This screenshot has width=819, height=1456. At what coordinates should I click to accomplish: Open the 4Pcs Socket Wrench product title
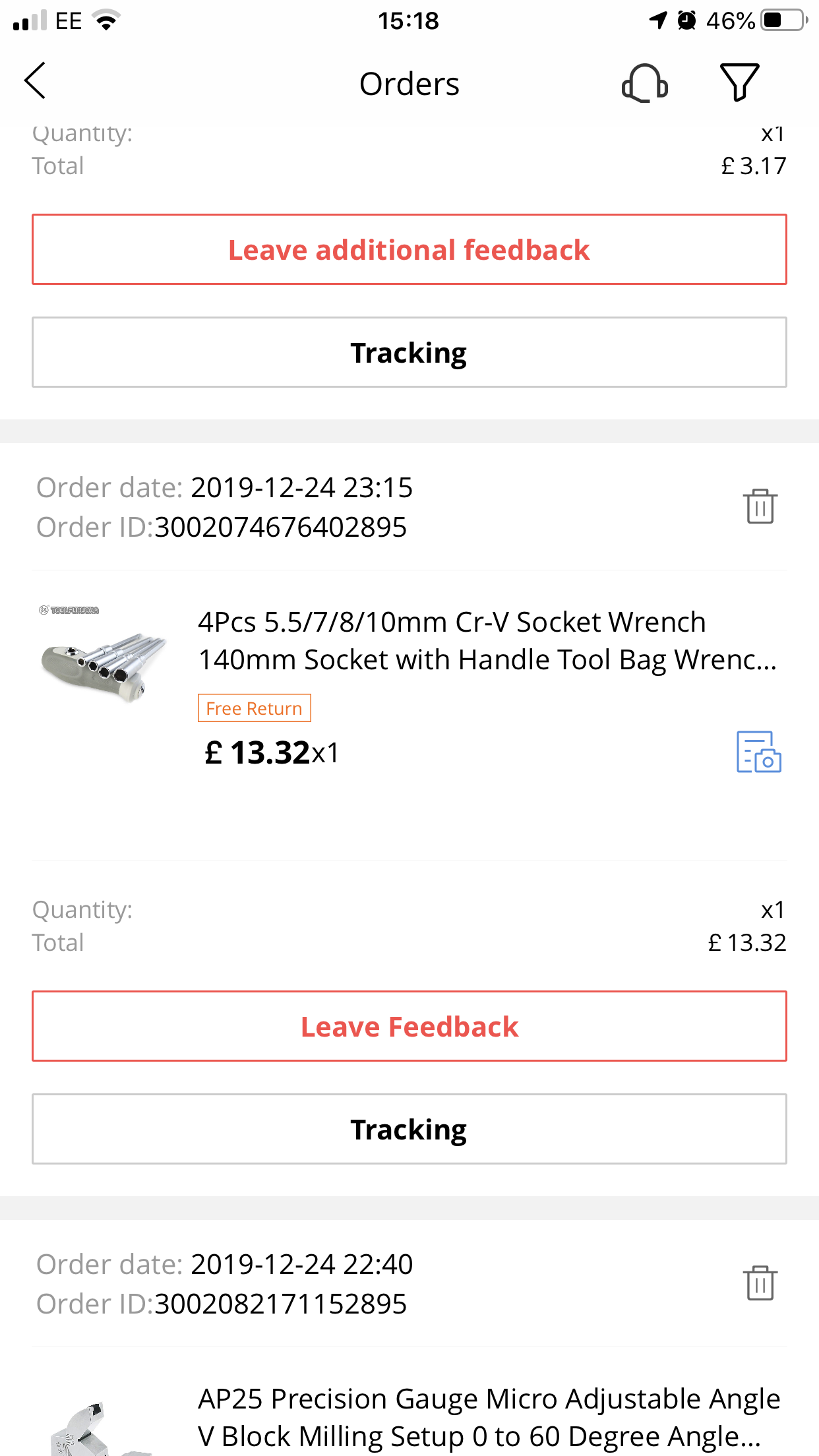click(487, 640)
